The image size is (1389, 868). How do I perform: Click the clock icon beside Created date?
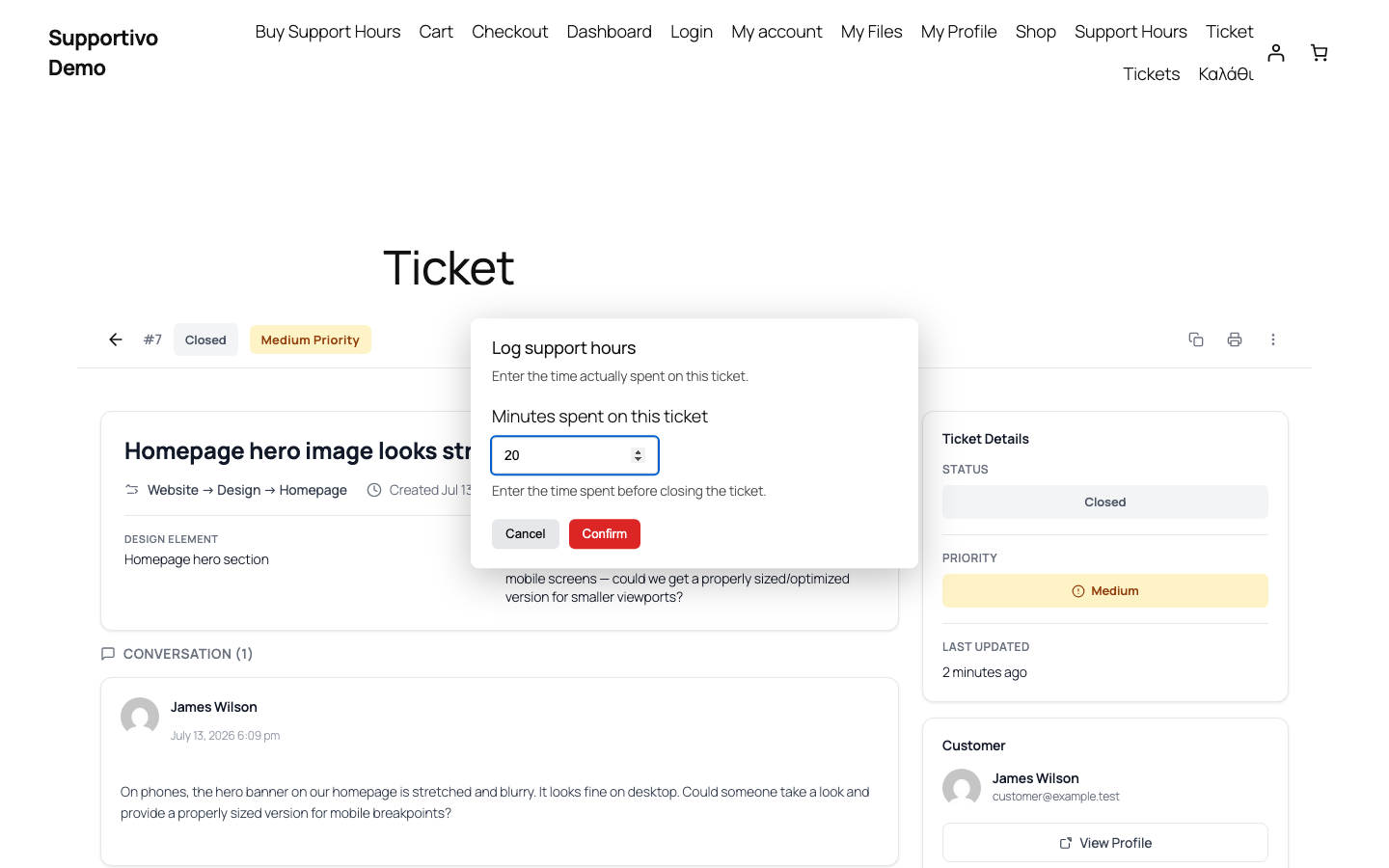click(x=374, y=490)
